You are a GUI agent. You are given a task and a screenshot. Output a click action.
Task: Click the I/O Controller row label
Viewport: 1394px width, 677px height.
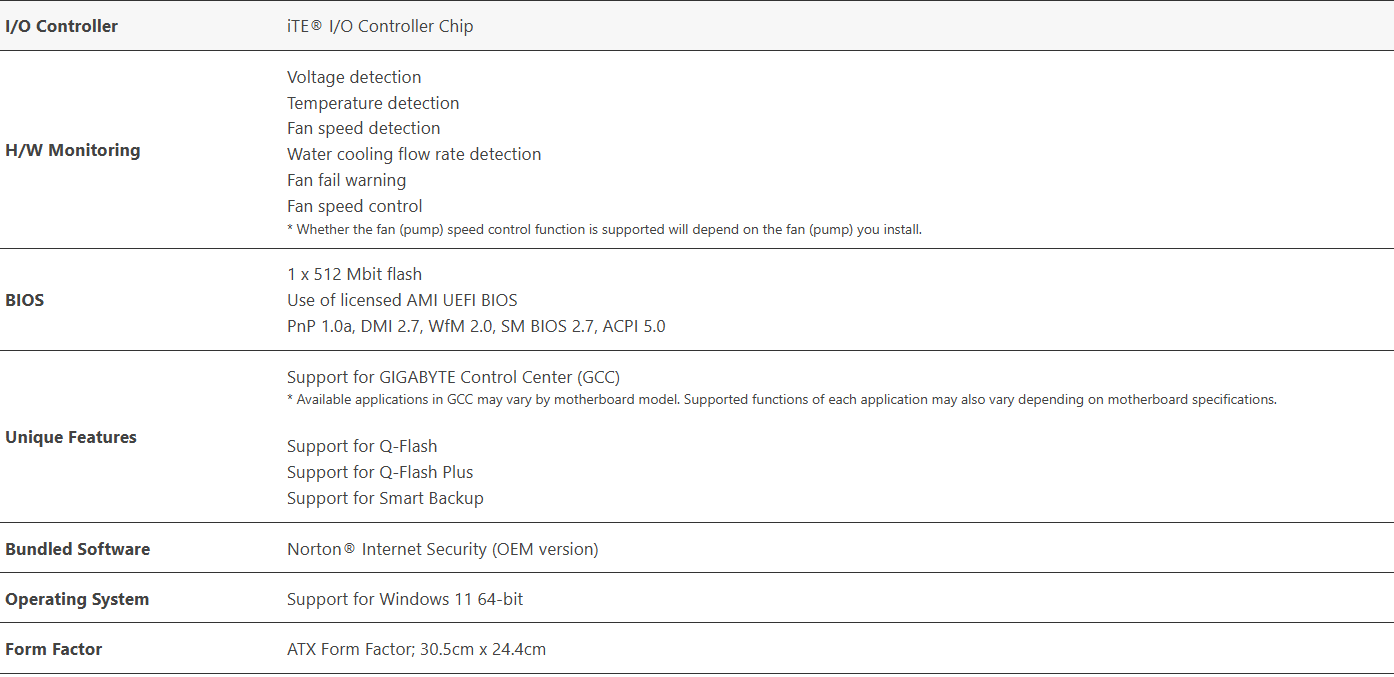[x=61, y=26]
